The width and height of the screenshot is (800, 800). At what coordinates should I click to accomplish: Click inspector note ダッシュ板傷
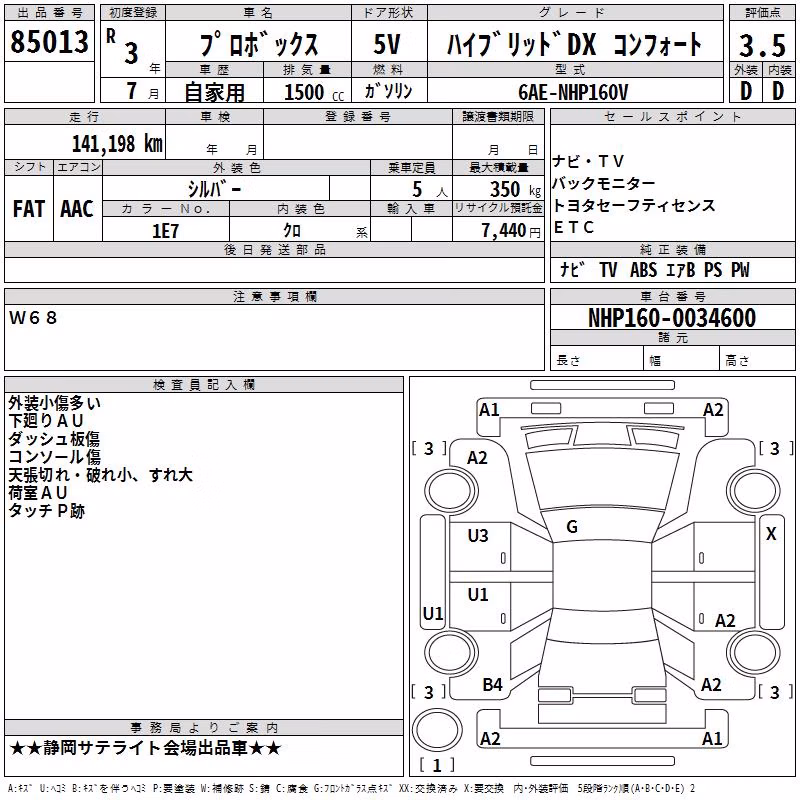tap(54, 439)
